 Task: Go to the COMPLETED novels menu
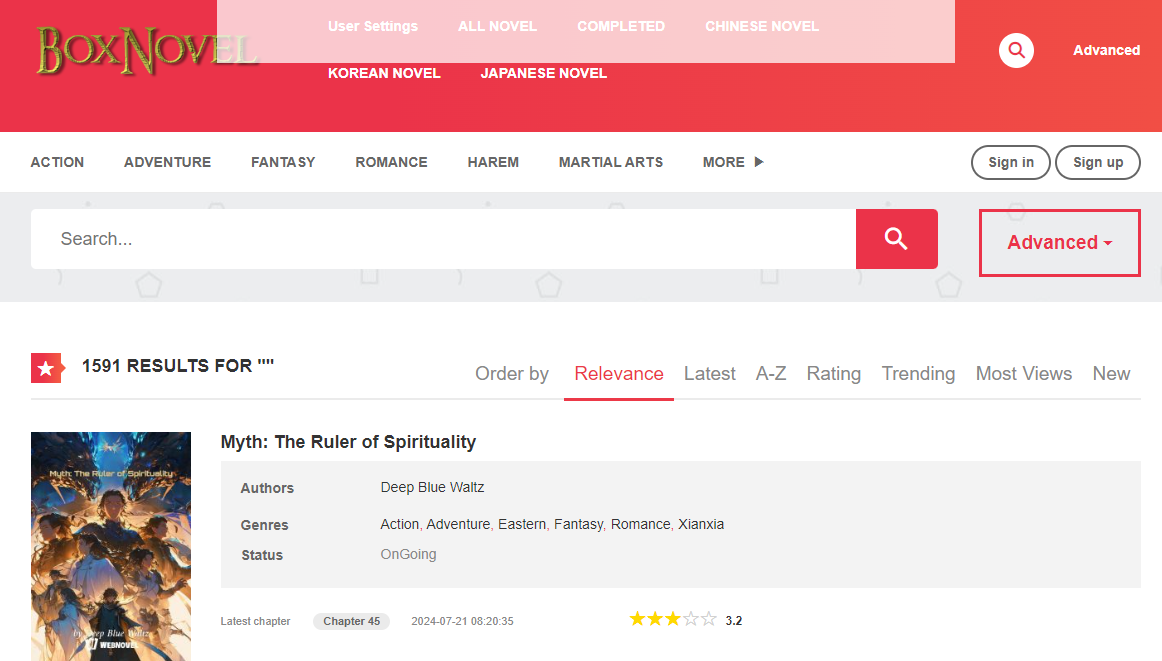(620, 26)
